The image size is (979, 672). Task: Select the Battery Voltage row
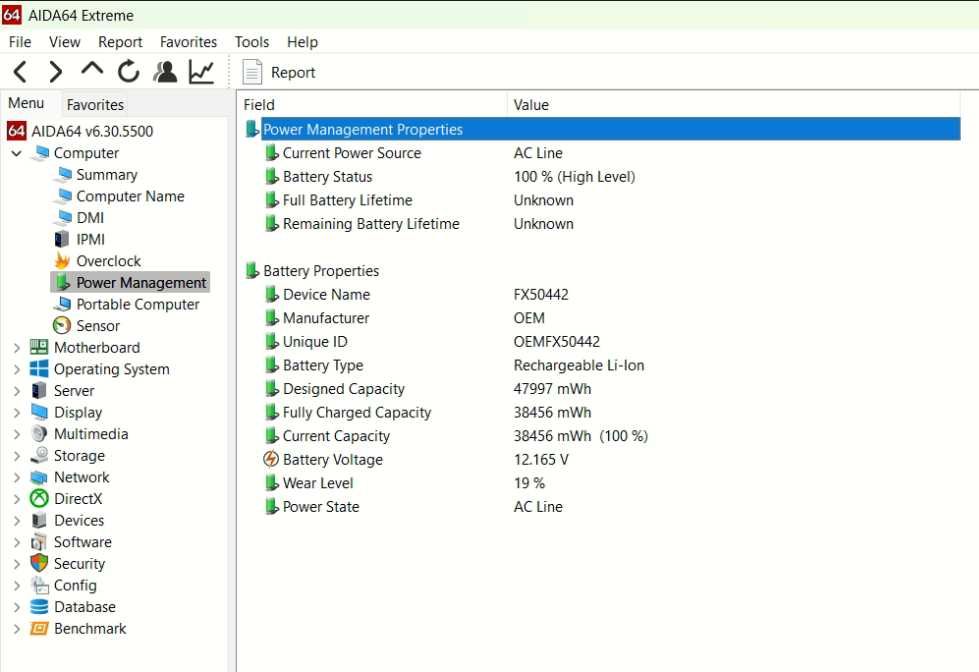(x=332, y=460)
